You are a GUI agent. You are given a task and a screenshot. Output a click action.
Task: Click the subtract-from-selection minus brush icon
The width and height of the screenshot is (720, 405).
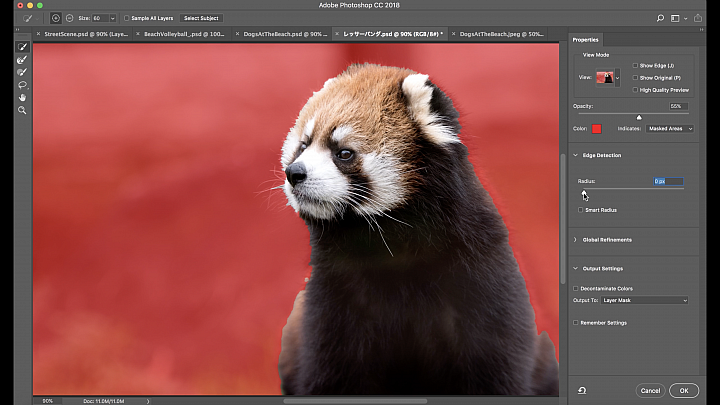(69, 18)
